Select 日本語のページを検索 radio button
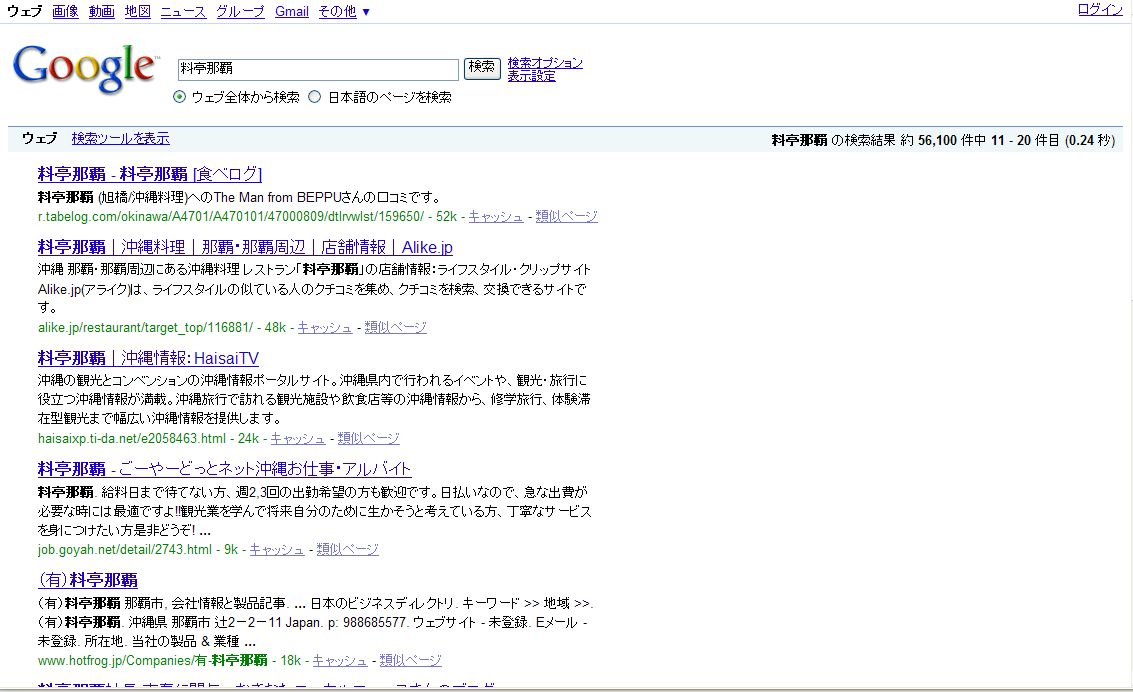This screenshot has width=1133, height=692. coord(315,97)
